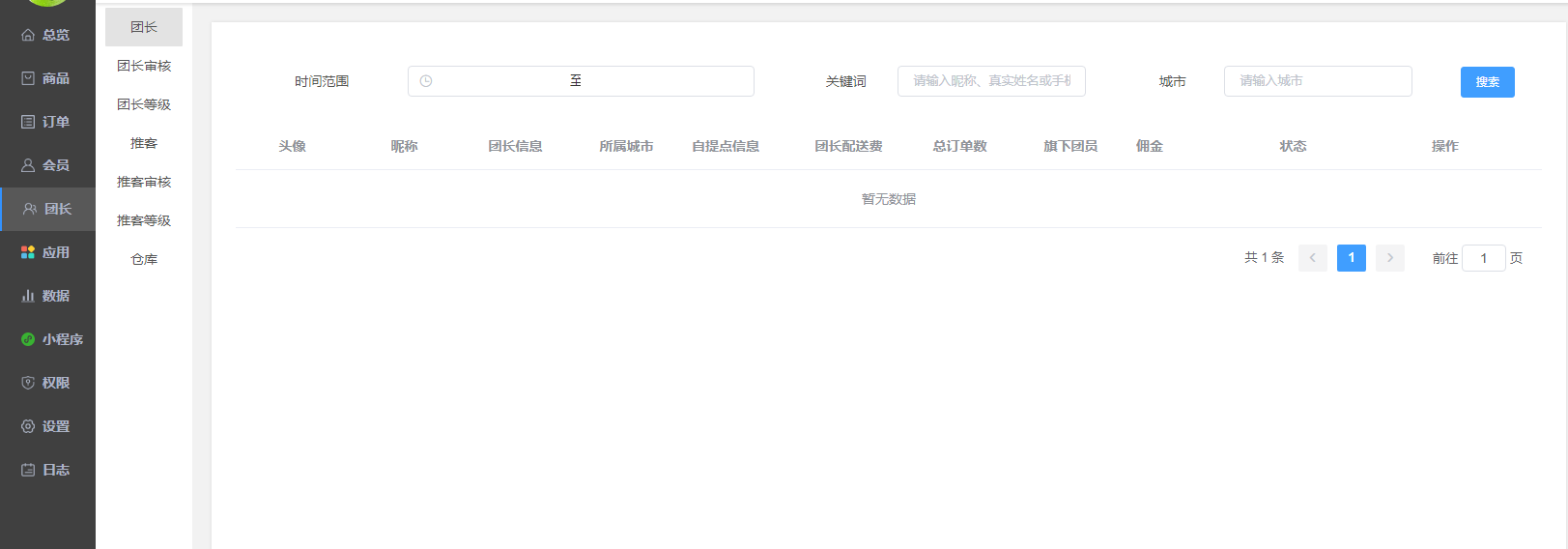1568x549 pixels.
Task: Go to previous page using left chevron
Action: coord(1312,258)
